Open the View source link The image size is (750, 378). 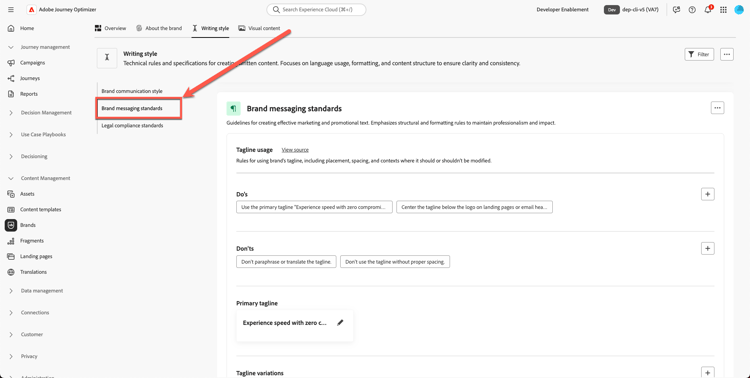point(295,150)
